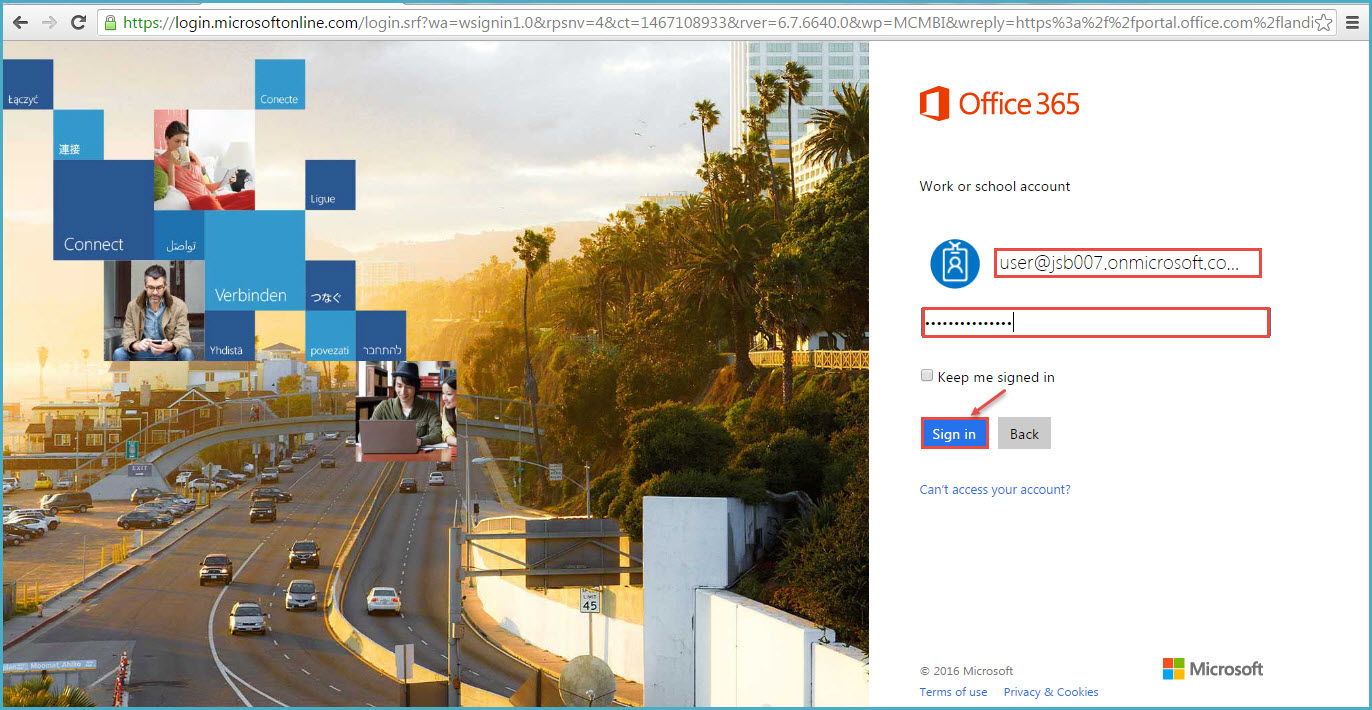Screen dimensions: 1372x710
Task: Click the Verbinden tile
Action: (x=255, y=260)
